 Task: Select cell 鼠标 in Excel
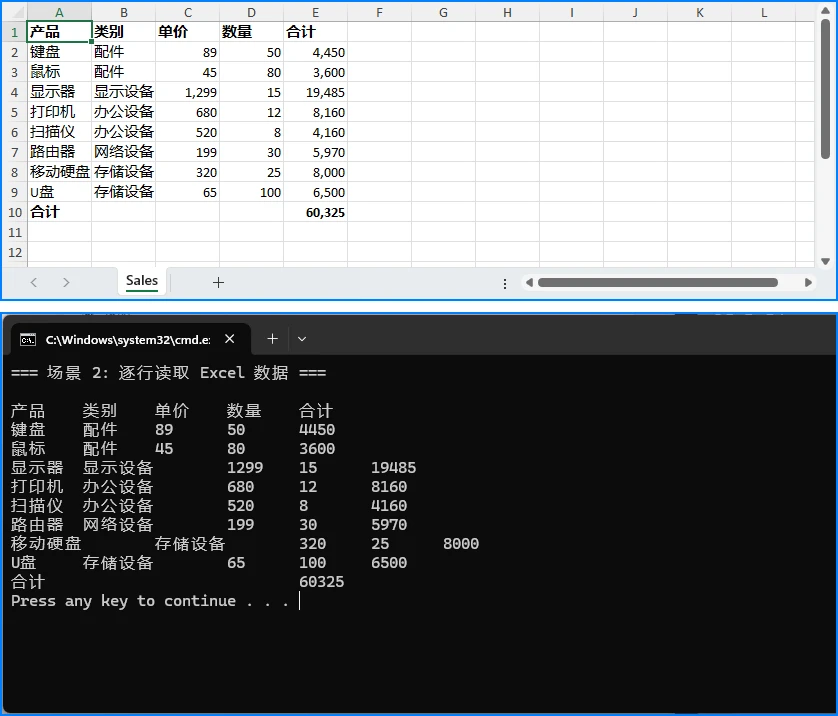(x=59, y=72)
